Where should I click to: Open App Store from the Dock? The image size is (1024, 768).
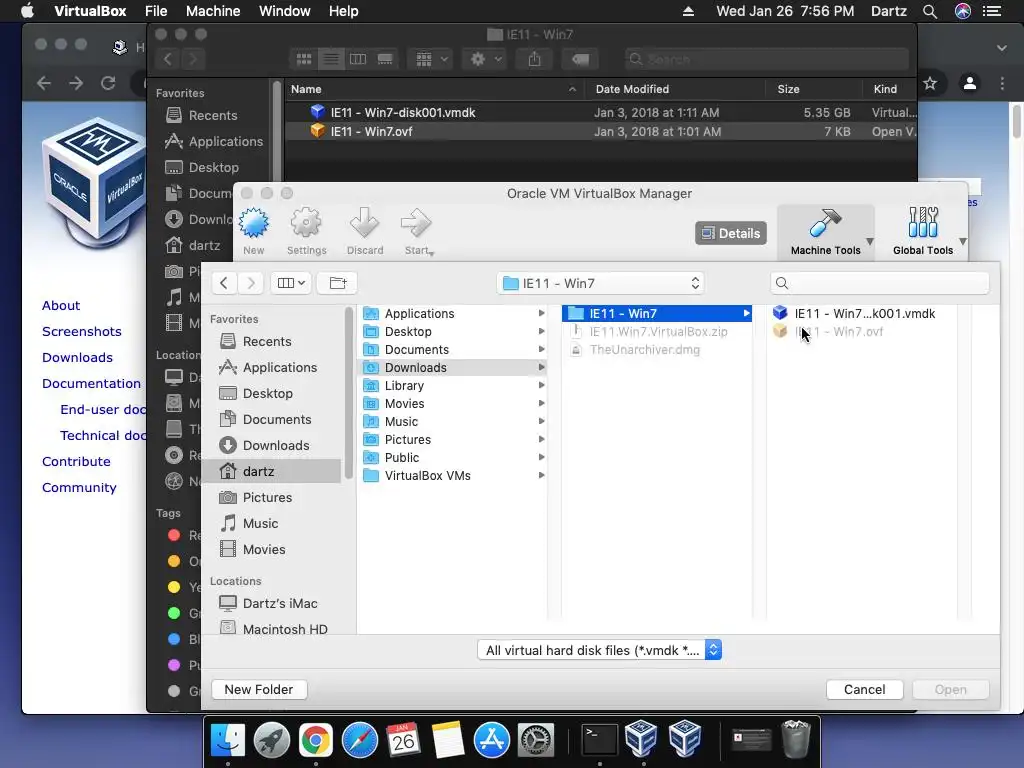click(492, 741)
